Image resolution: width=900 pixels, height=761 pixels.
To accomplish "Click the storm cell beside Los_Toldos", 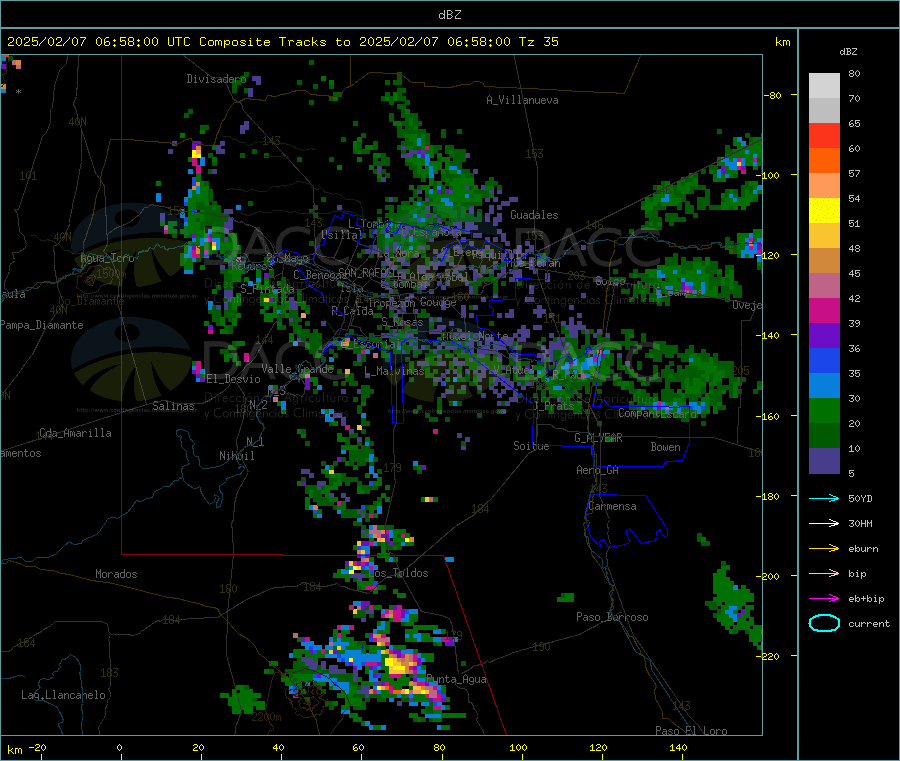I will point(356,568).
